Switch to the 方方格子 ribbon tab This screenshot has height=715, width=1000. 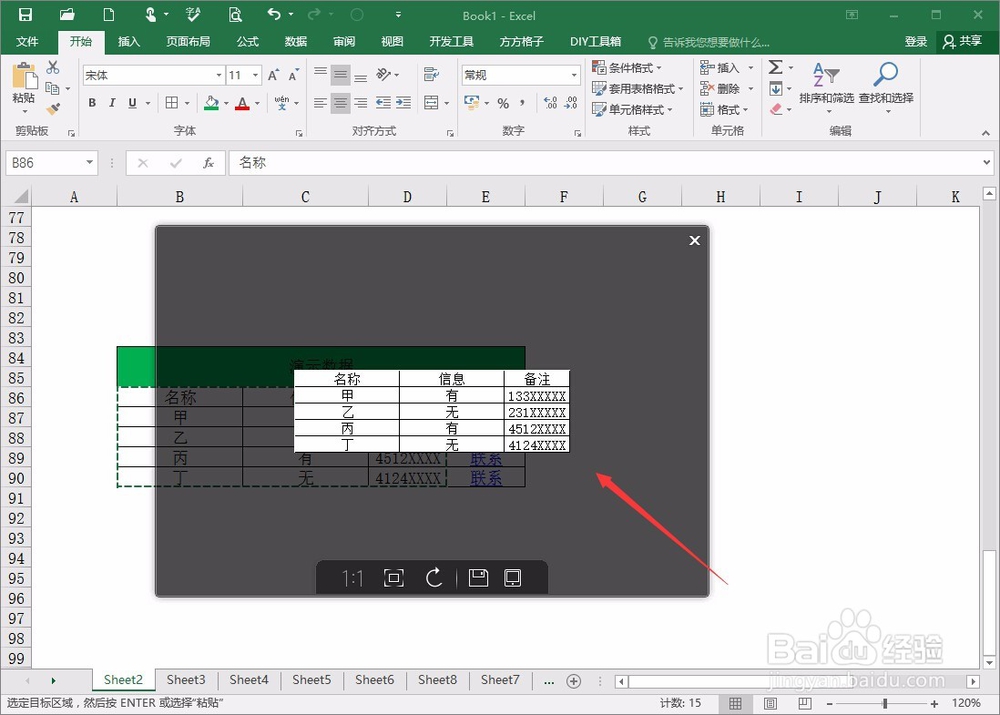coord(521,41)
